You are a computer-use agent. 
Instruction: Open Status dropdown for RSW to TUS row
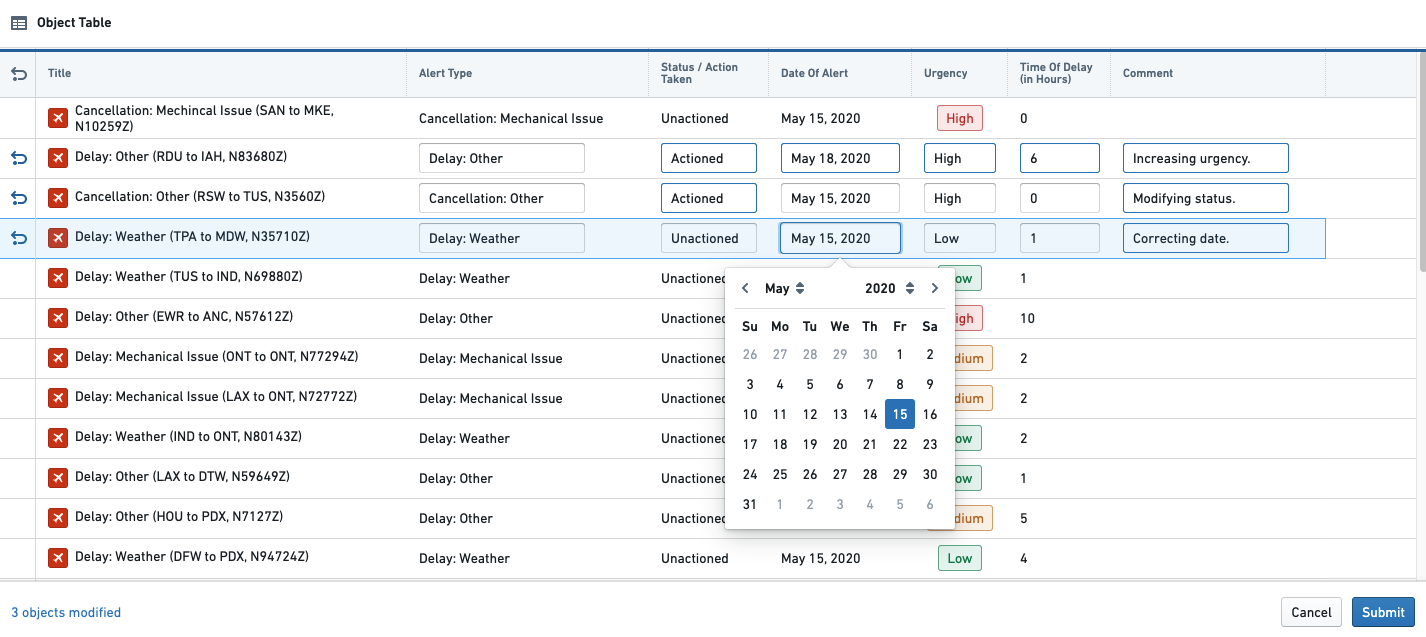coord(709,198)
